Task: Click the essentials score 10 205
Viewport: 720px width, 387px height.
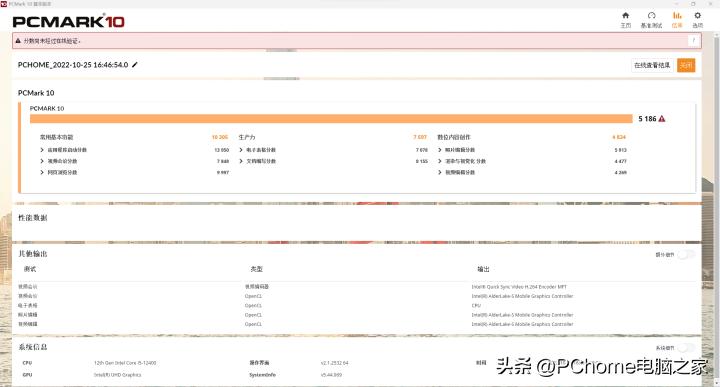Action: tap(219, 137)
